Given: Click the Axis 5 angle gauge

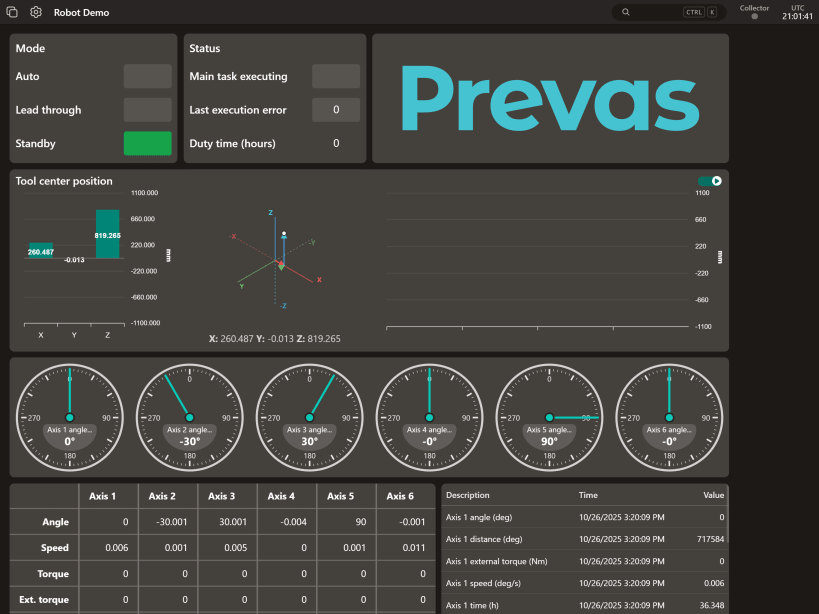Looking at the screenshot, I should pyautogui.click(x=549, y=417).
